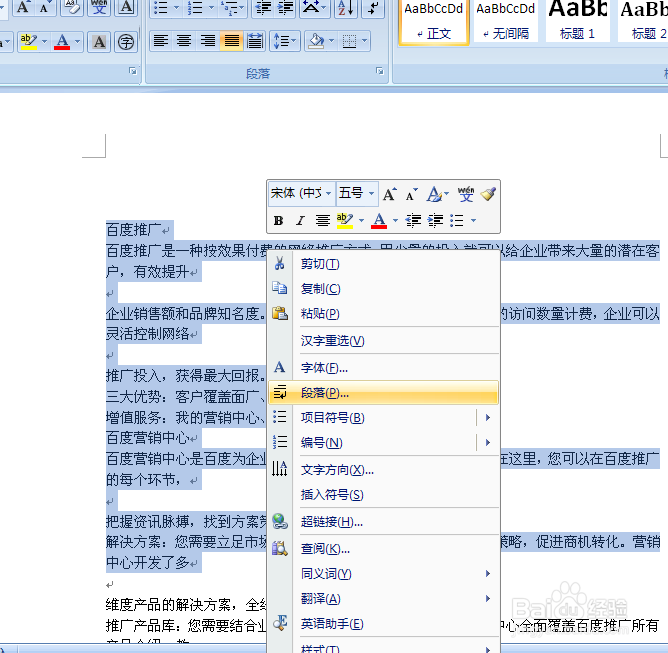Click the Enclose Characters circled-字 icon

[x=126, y=42]
